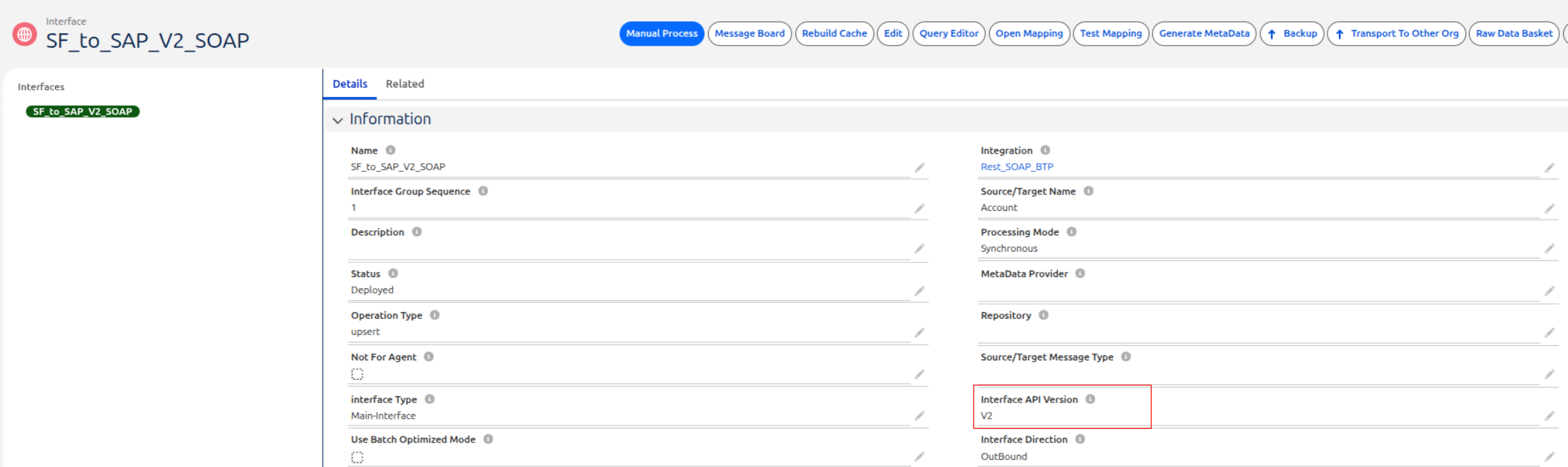Click the Interface globe icon beside the title
This screenshot has height=467, width=1568.
point(24,34)
